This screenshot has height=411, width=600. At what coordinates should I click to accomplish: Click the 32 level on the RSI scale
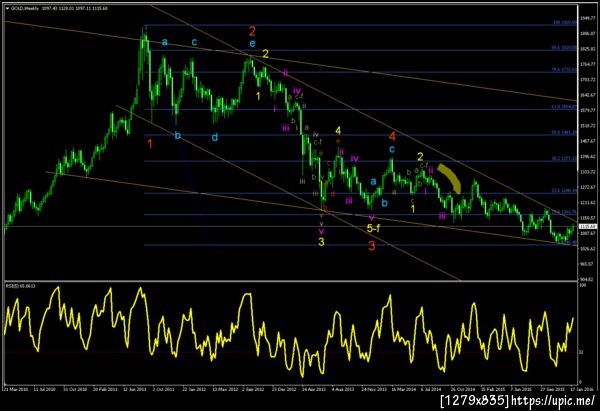coord(582,352)
